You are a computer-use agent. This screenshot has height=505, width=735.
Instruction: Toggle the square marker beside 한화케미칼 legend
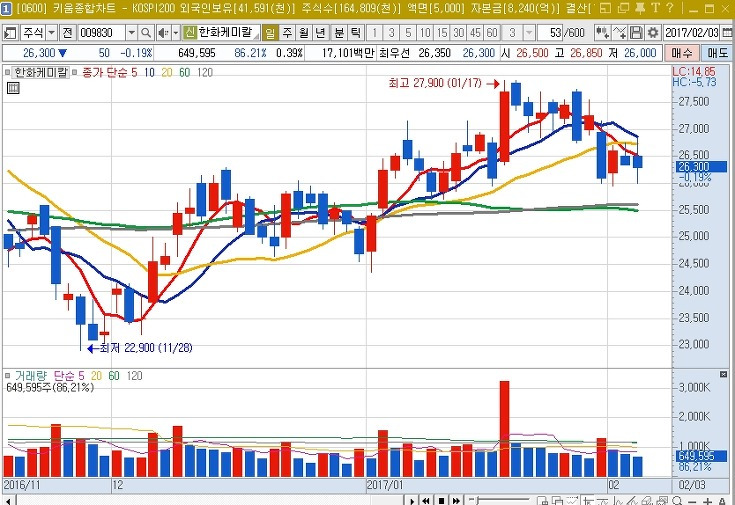pos(7,73)
